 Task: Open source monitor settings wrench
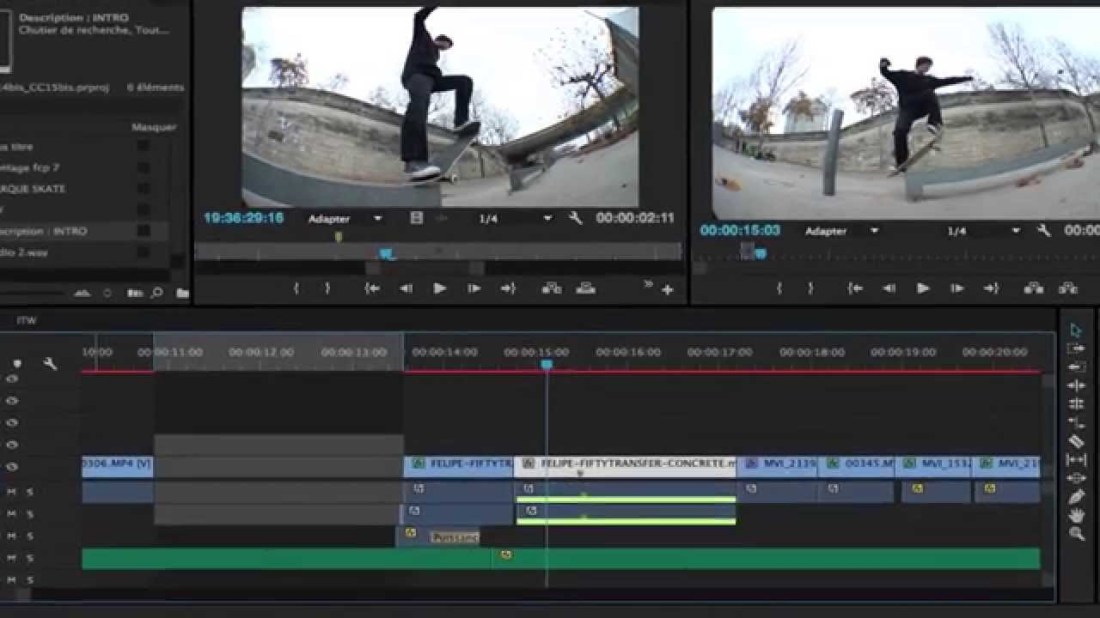coord(575,218)
